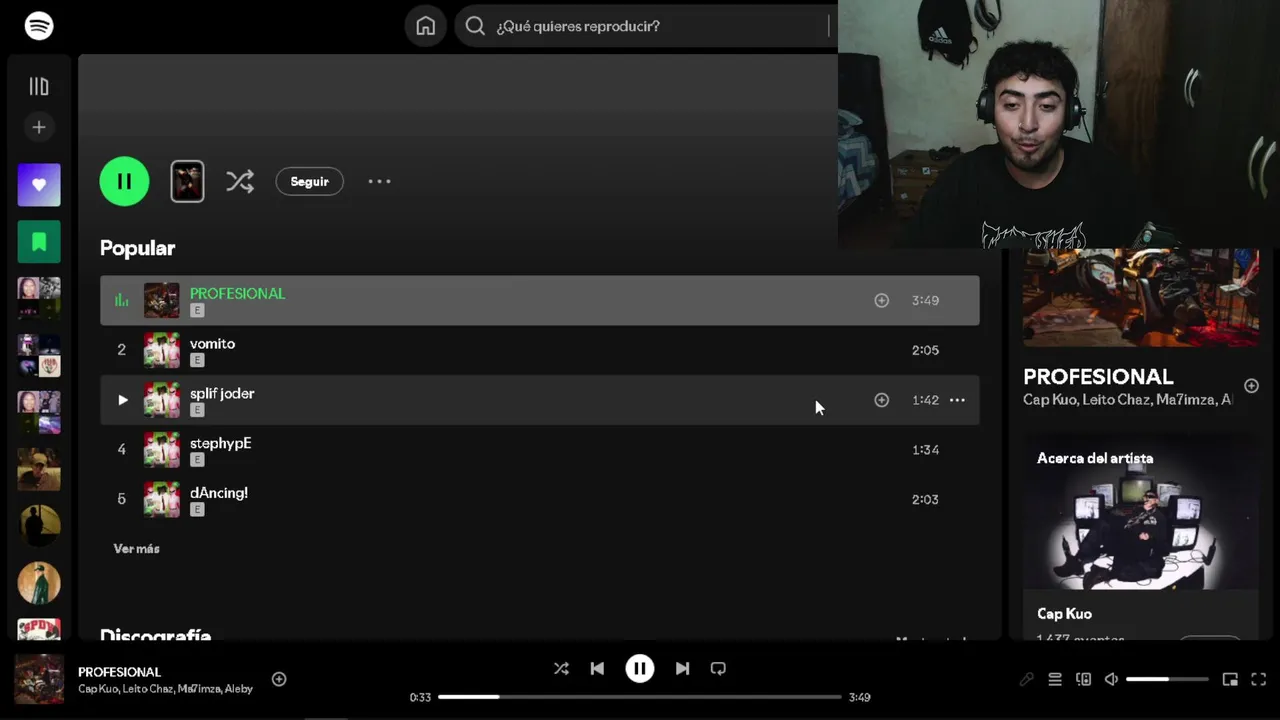Viewport: 1280px width, 720px height.
Task: Add current song via bottom bar plus icon
Action: click(279, 679)
